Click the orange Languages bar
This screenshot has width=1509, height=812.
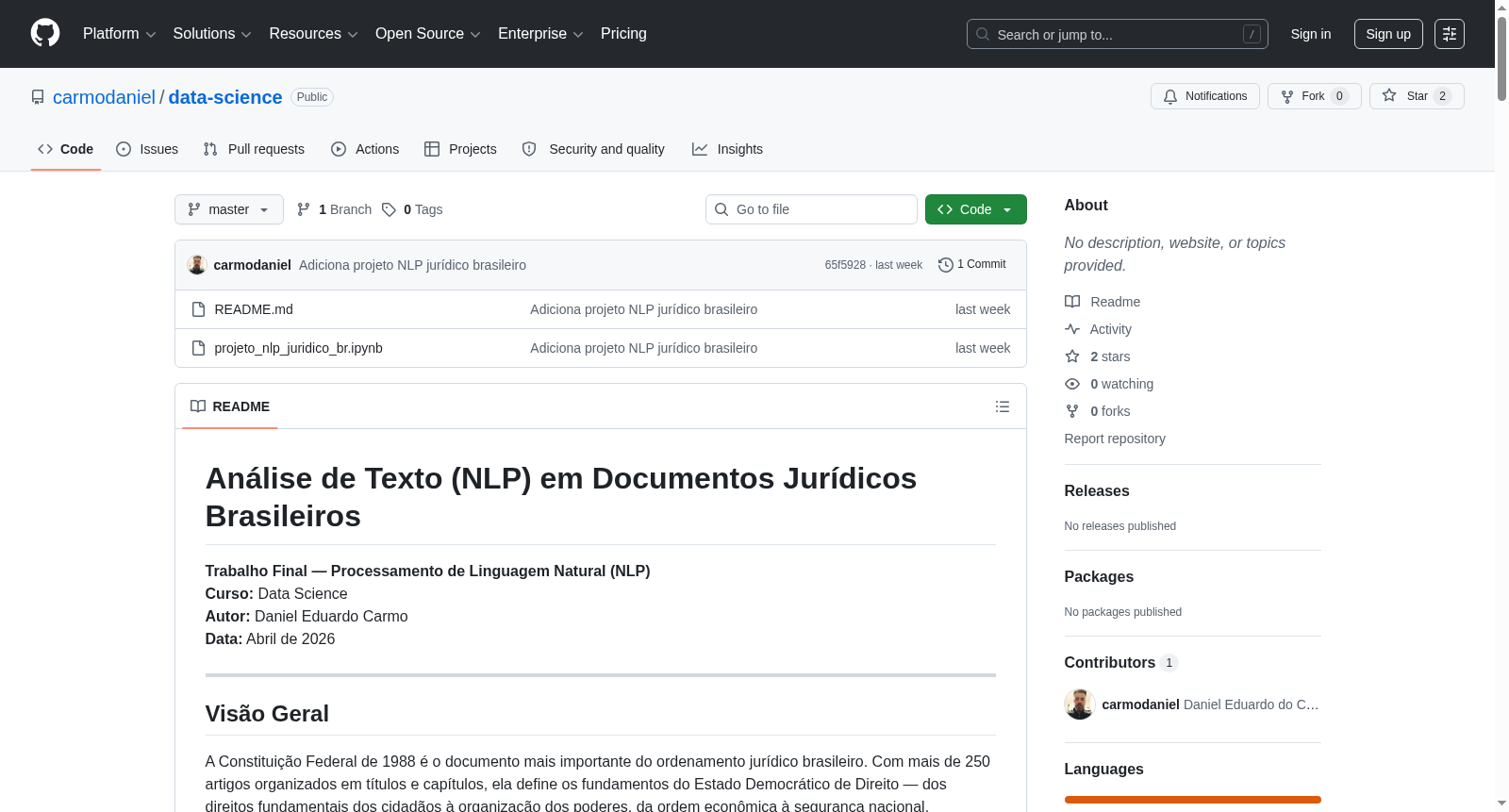tap(1193, 800)
